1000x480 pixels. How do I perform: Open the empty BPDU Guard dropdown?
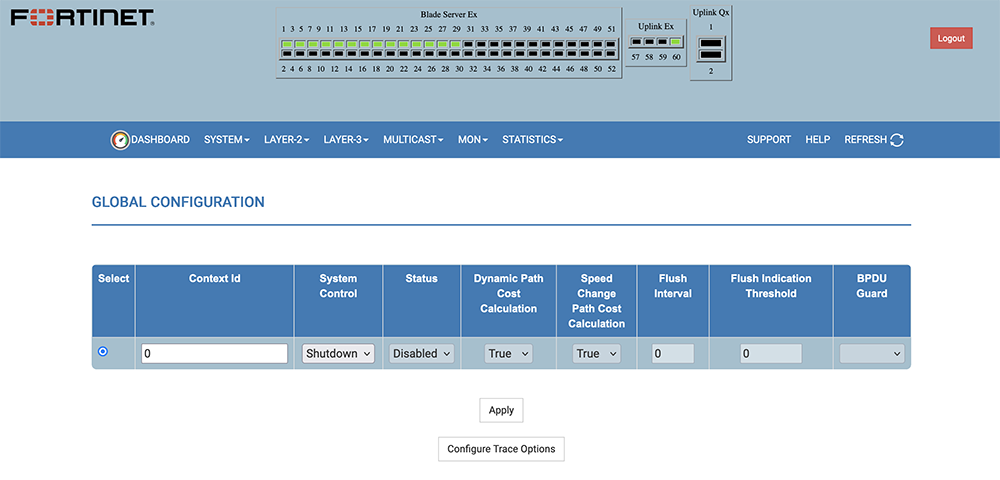[x=872, y=353]
